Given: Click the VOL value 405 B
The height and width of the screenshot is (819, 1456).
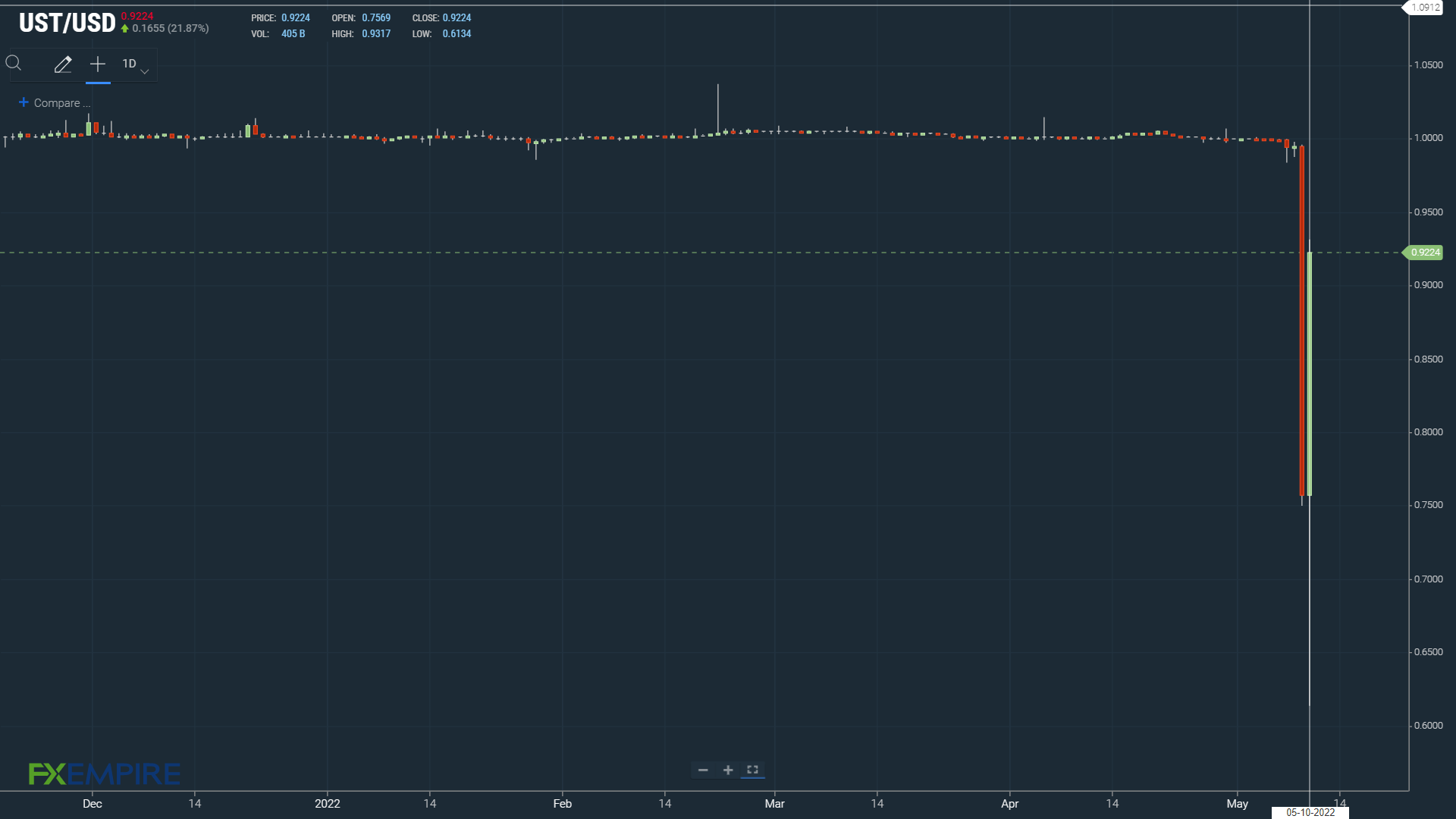Looking at the screenshot, I should [293, 33].
